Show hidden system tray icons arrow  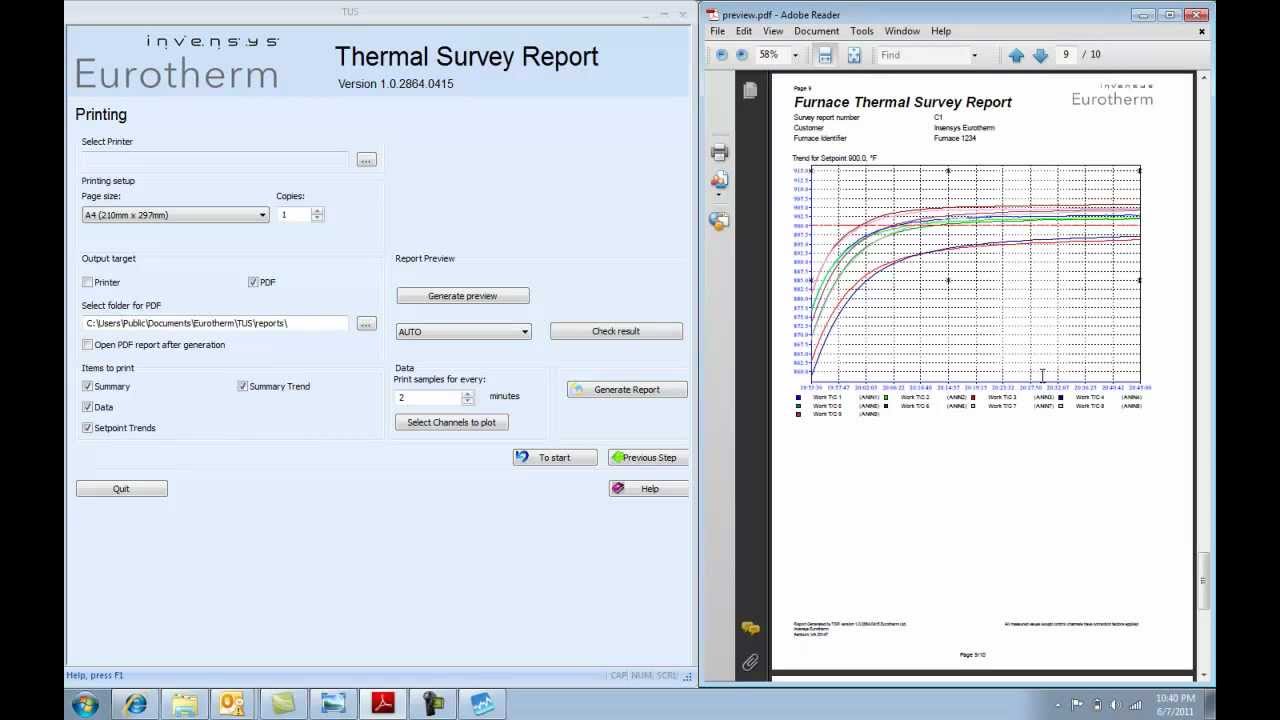click(1058, 706)
